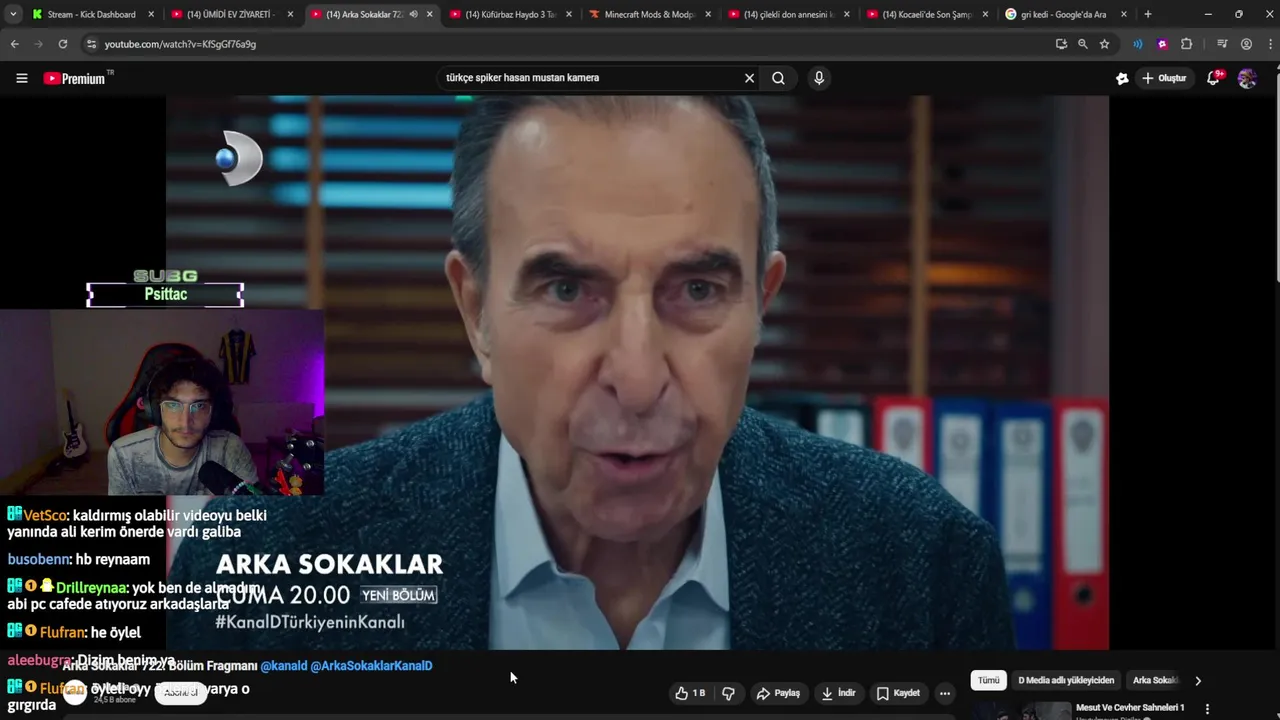Bookmark this page with the star

click(x=1105, y=44)
